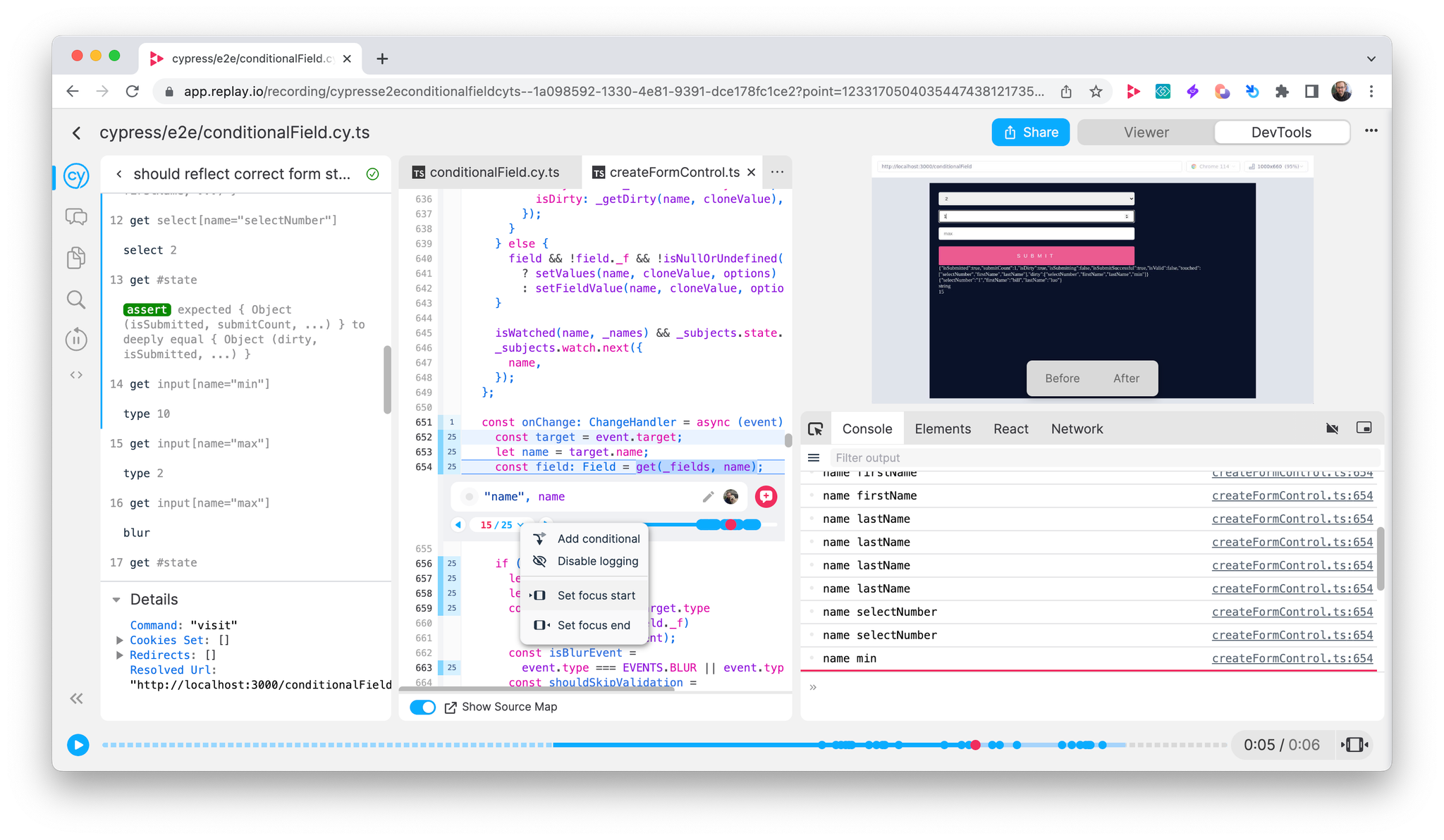Edit the print statement pencil icon
This screenshot has width=1444, height=840.
coord(708,497)
